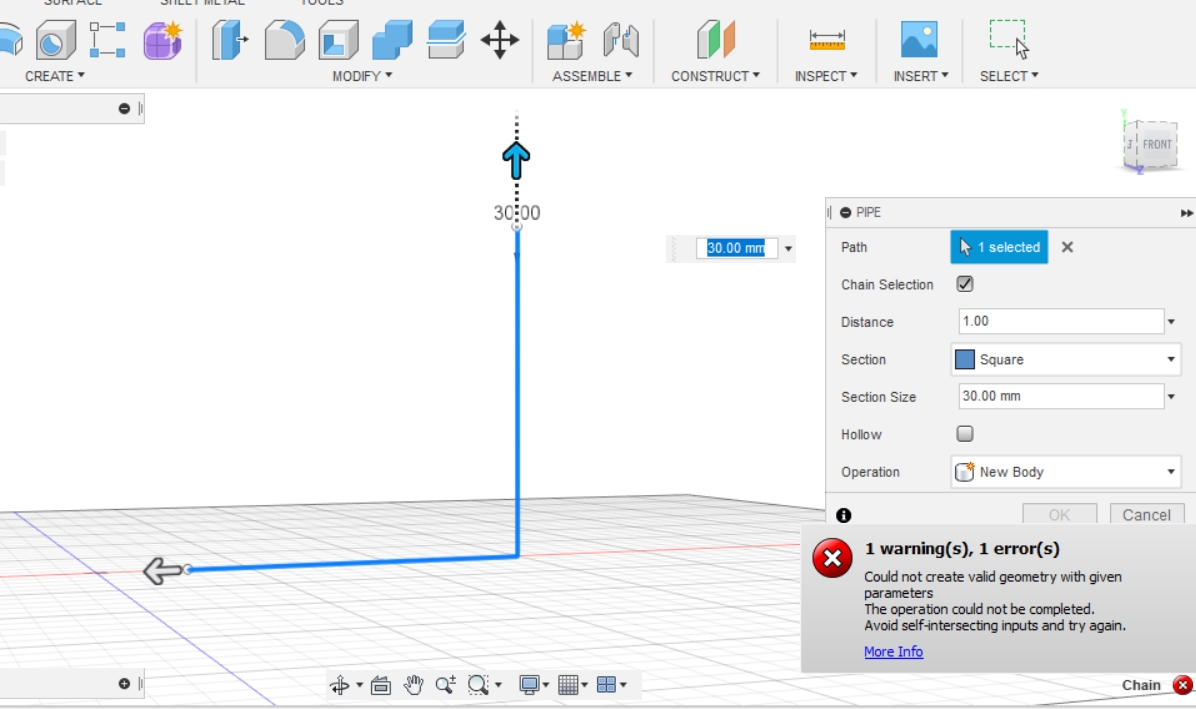Click the Offset Plane construct icon
This screenshot has height=709, width=1196.
pyautogui.click(x=715, y=40)
